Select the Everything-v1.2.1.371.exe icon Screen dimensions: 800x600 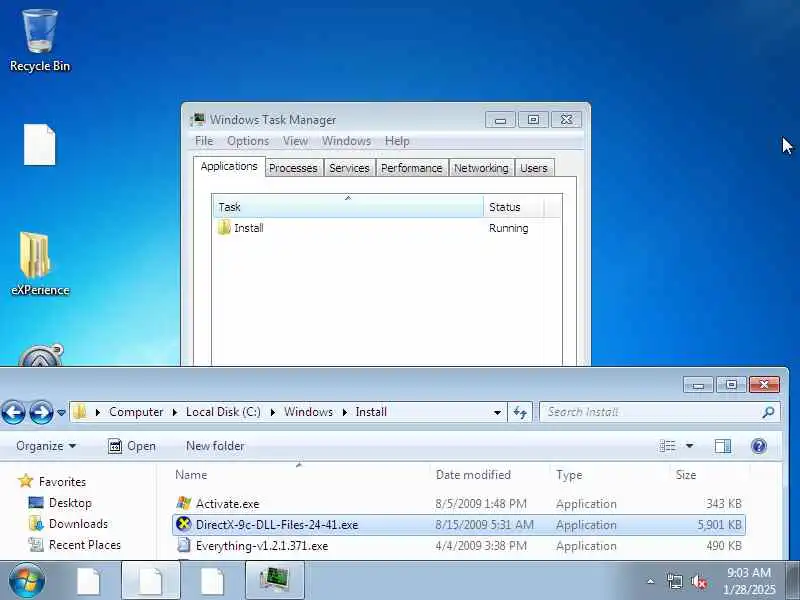184,545
